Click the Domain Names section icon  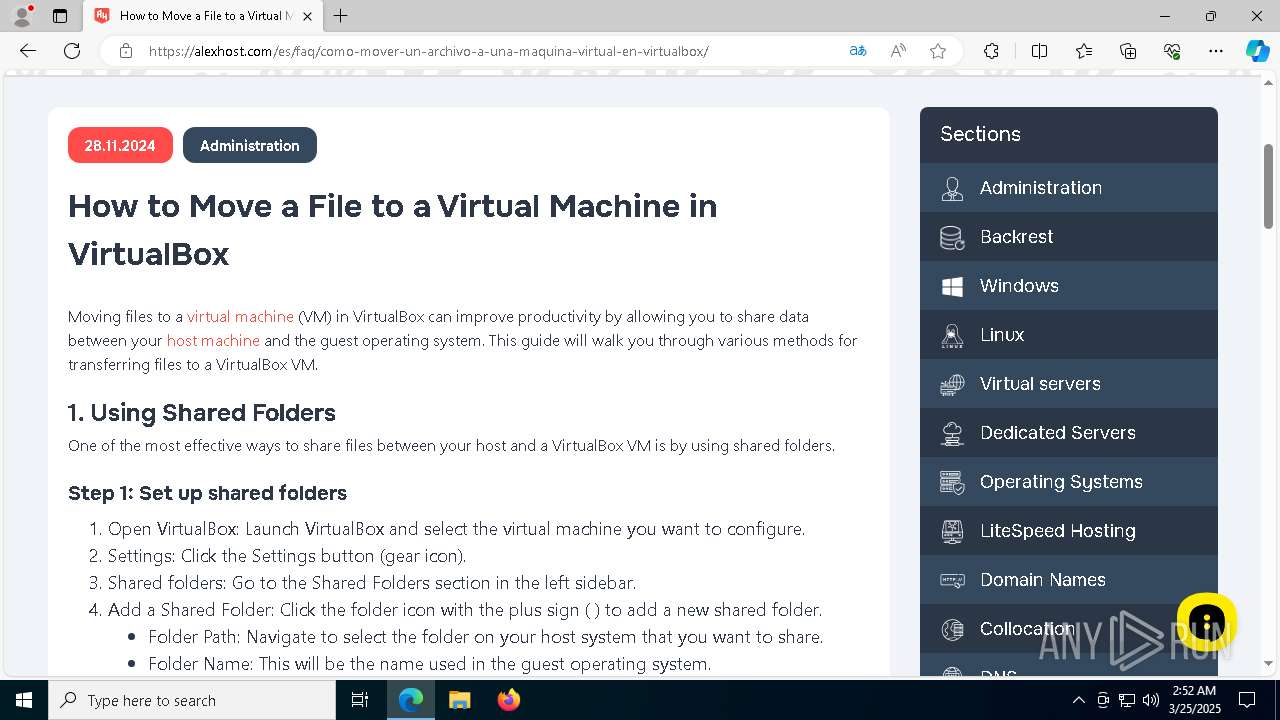point(952,580)
